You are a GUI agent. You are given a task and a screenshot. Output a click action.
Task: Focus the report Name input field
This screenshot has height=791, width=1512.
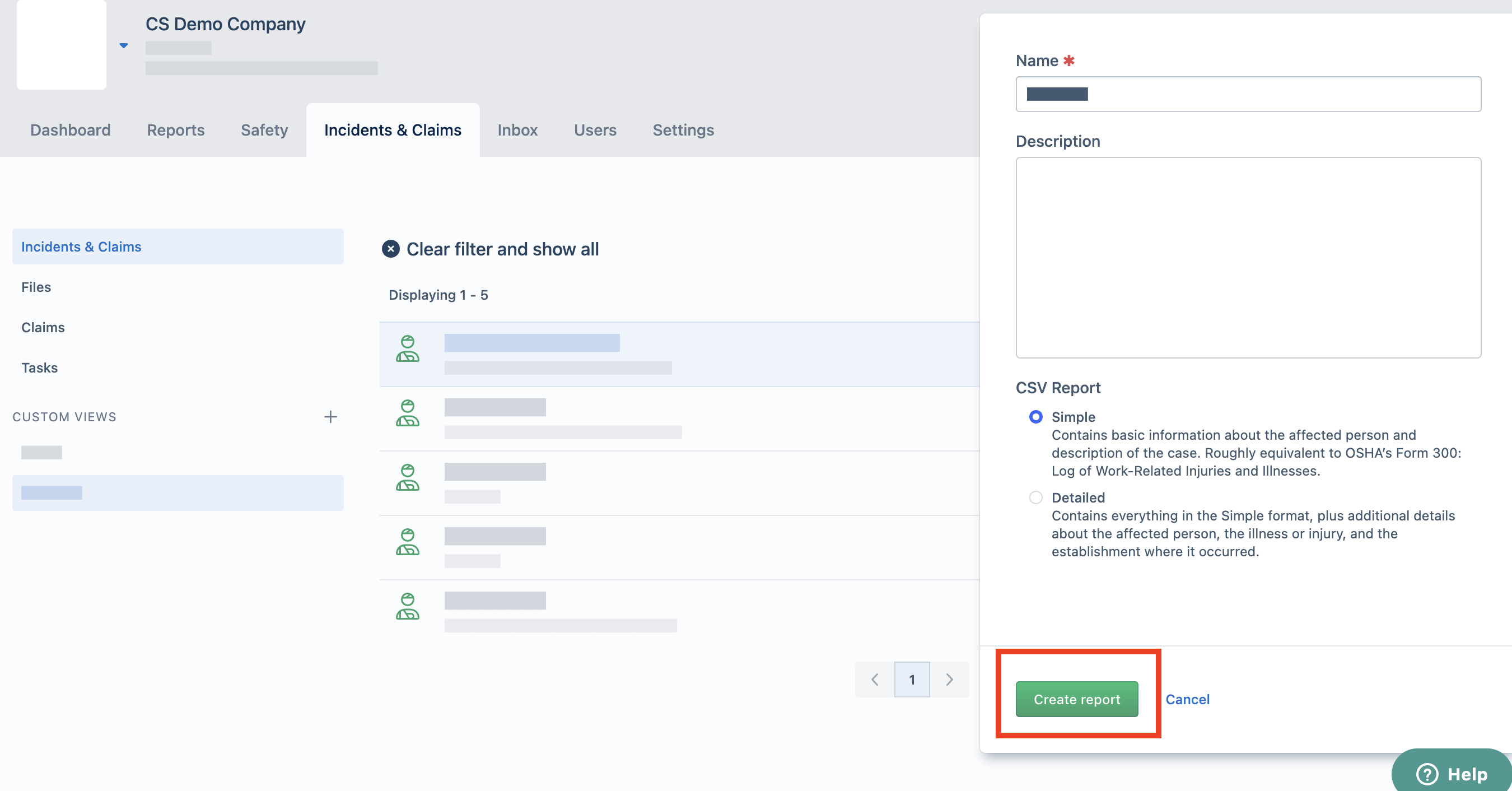click(1248, 94)
